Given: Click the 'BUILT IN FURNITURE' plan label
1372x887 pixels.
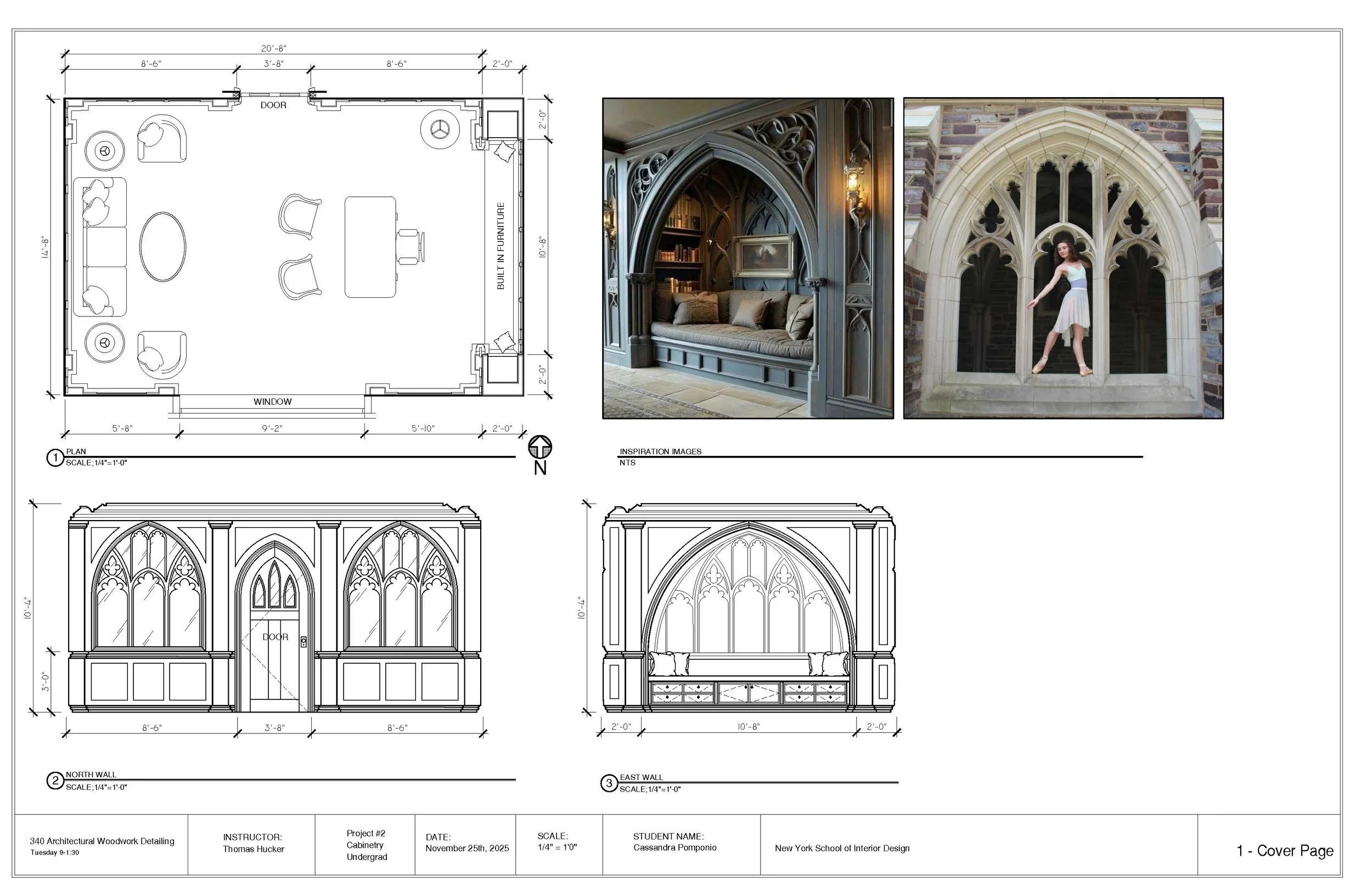Looking at the screenshot, I should pos(500,245).
